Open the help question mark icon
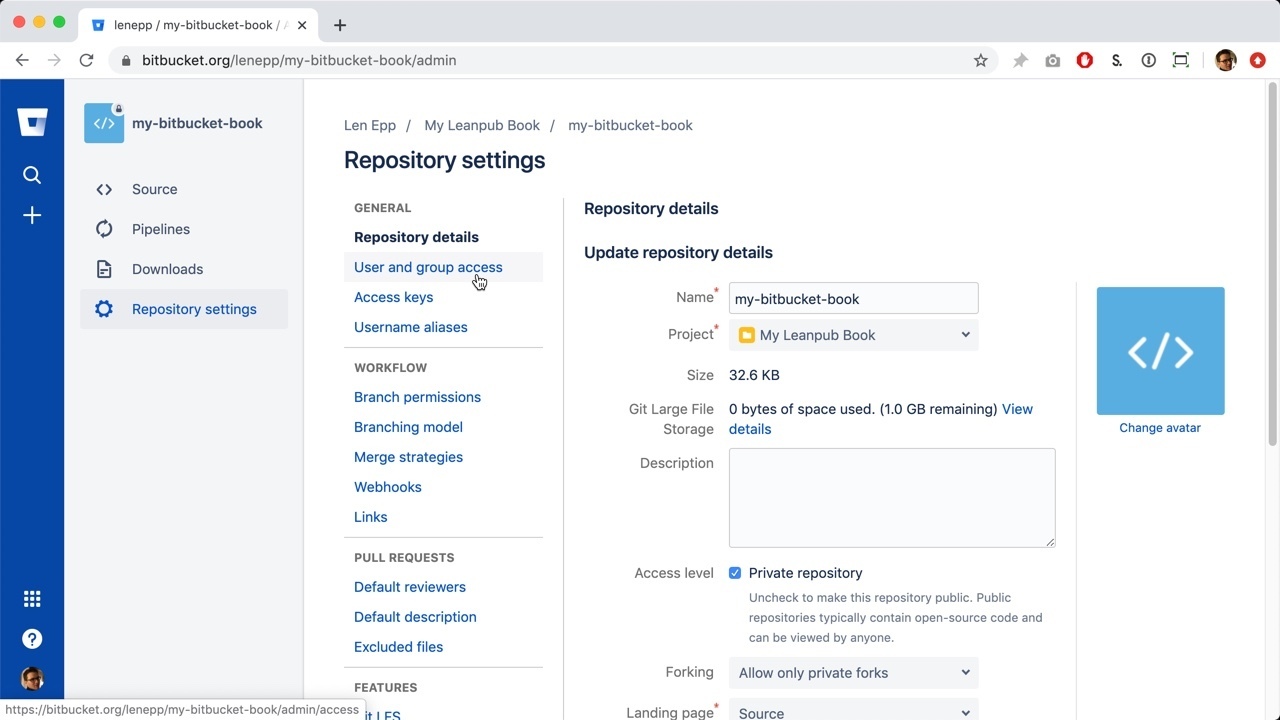 tap(32, 639)
